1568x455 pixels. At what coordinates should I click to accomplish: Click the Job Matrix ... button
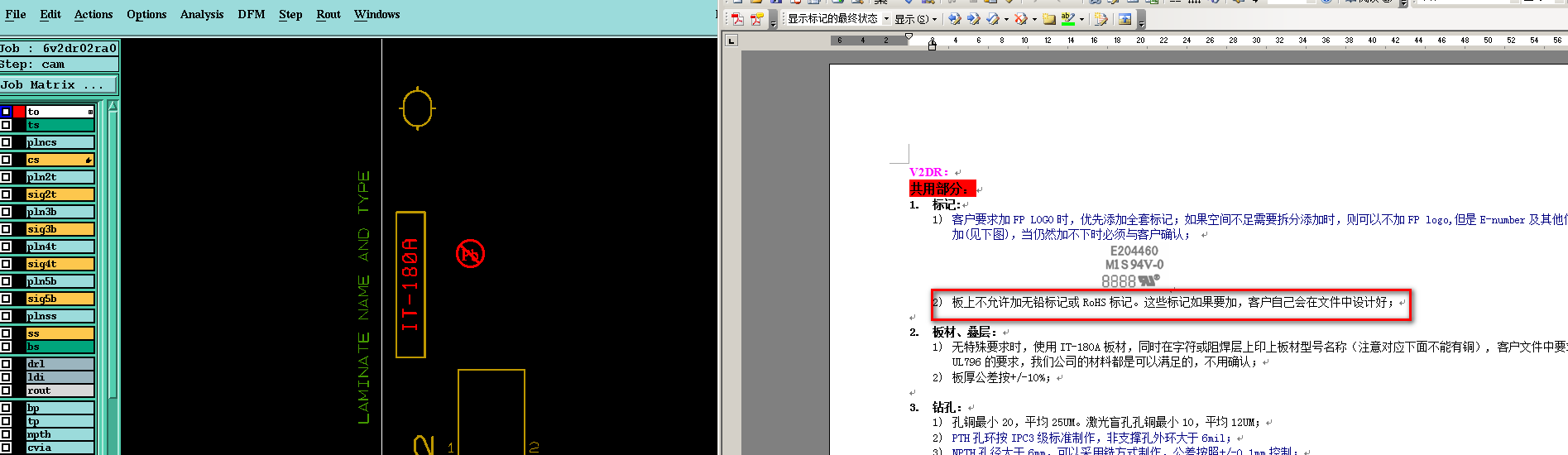click(x=59, y=84)
